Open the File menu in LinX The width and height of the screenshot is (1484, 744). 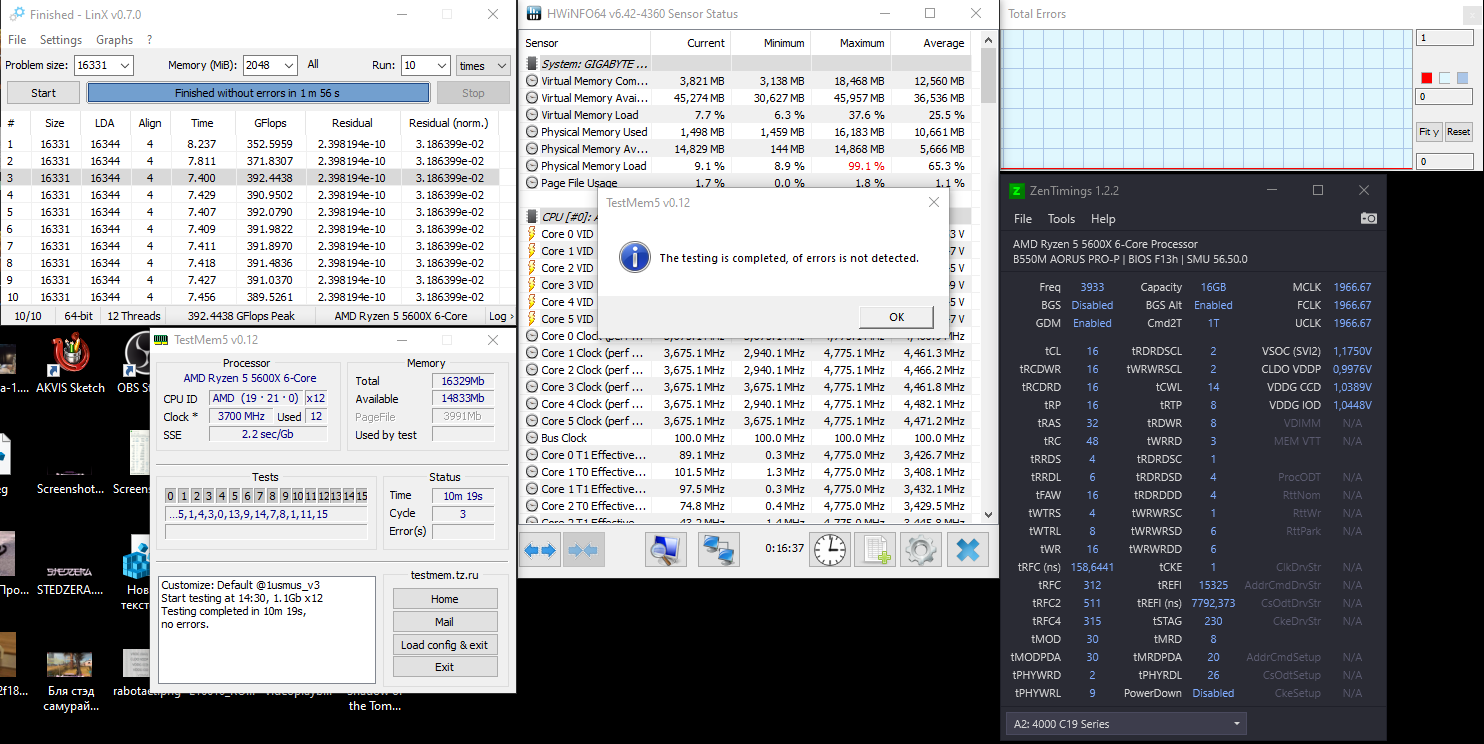pyautogui.click(x=17, y=40)
